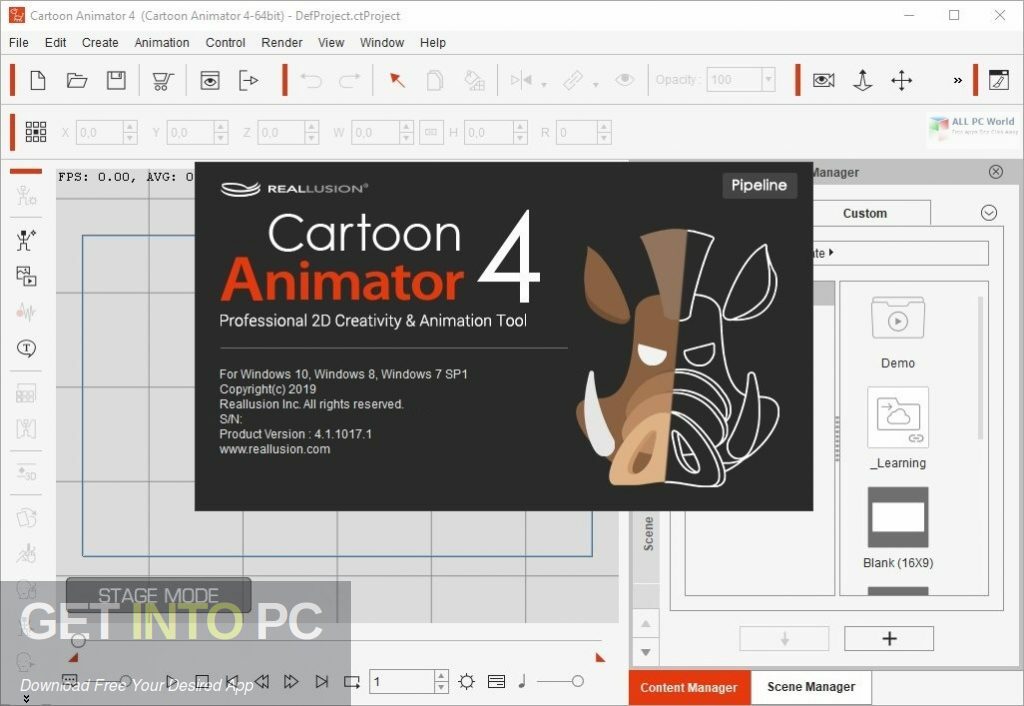Click the New Project icon

[x=38, y=80]
